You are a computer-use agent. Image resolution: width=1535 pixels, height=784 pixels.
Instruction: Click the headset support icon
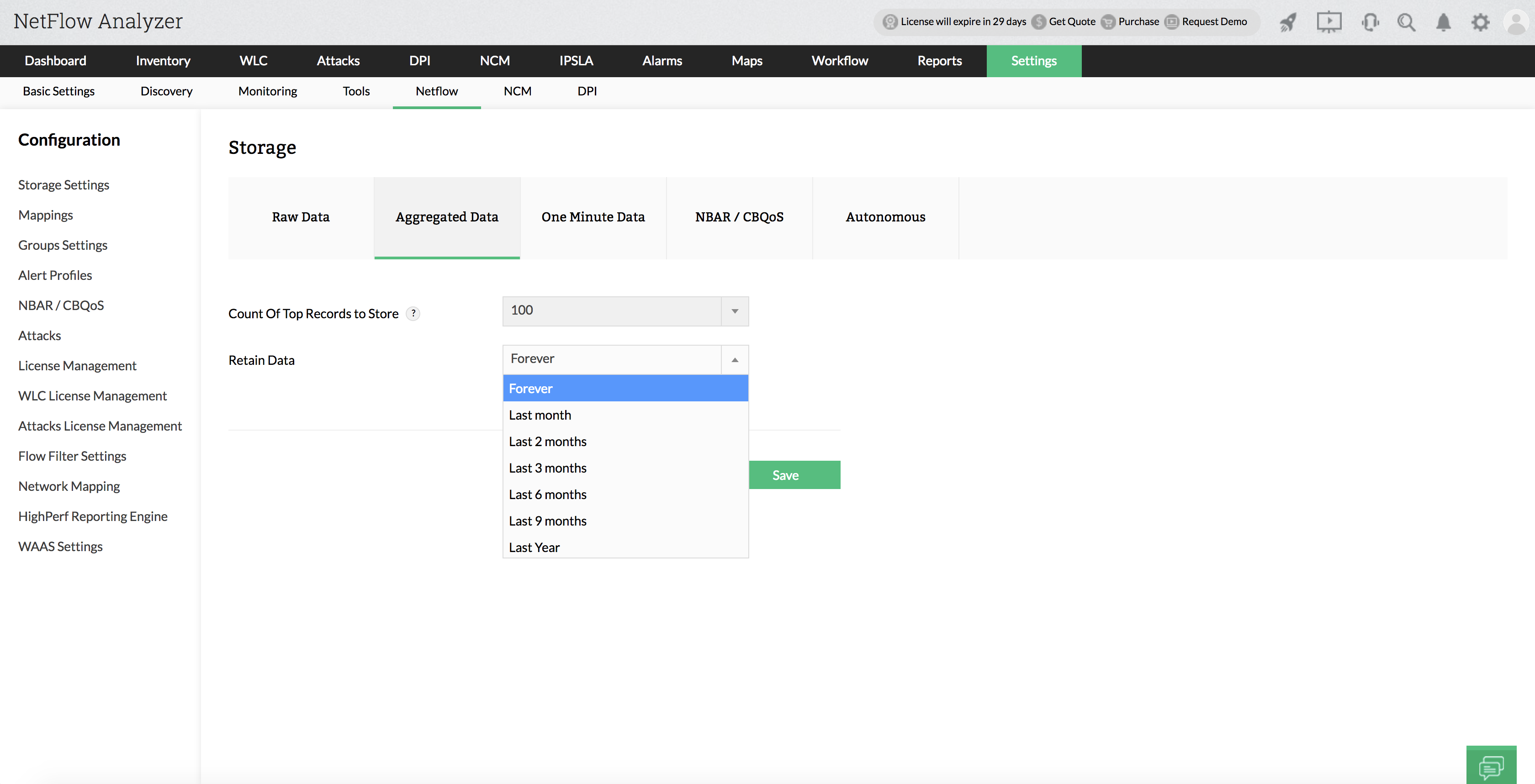pyautogui.click(x=1370, y=23)
